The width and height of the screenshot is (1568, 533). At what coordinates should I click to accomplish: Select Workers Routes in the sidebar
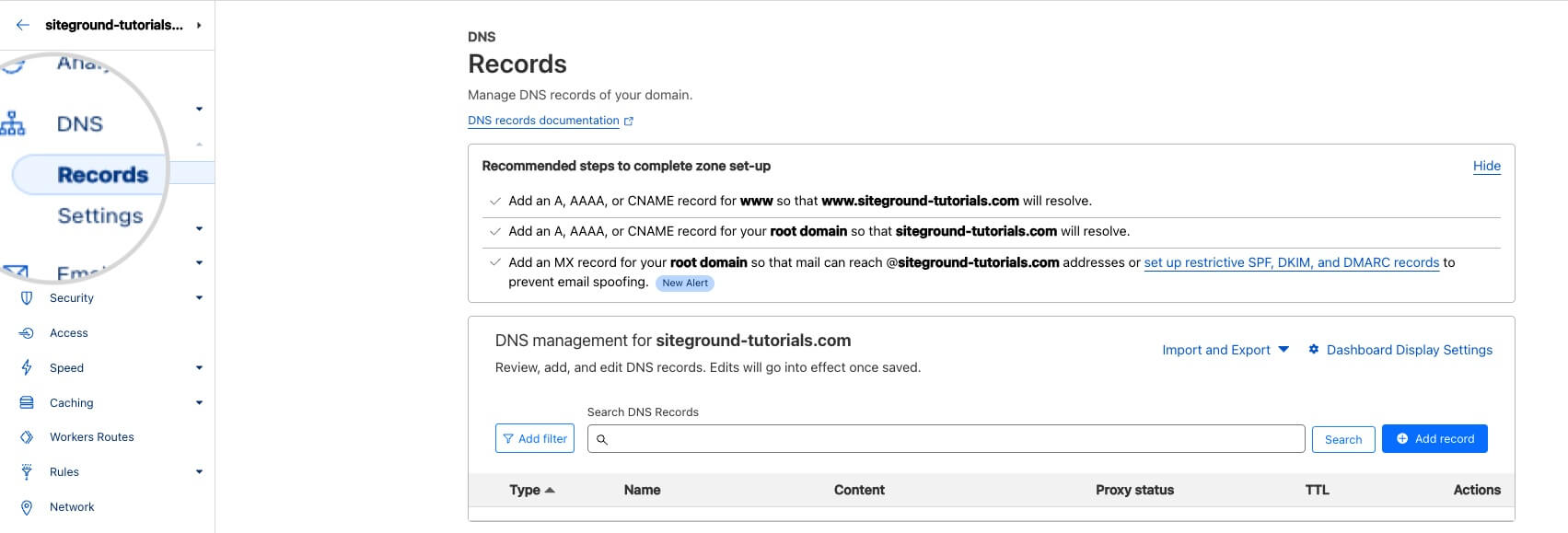tap(92, 437)
